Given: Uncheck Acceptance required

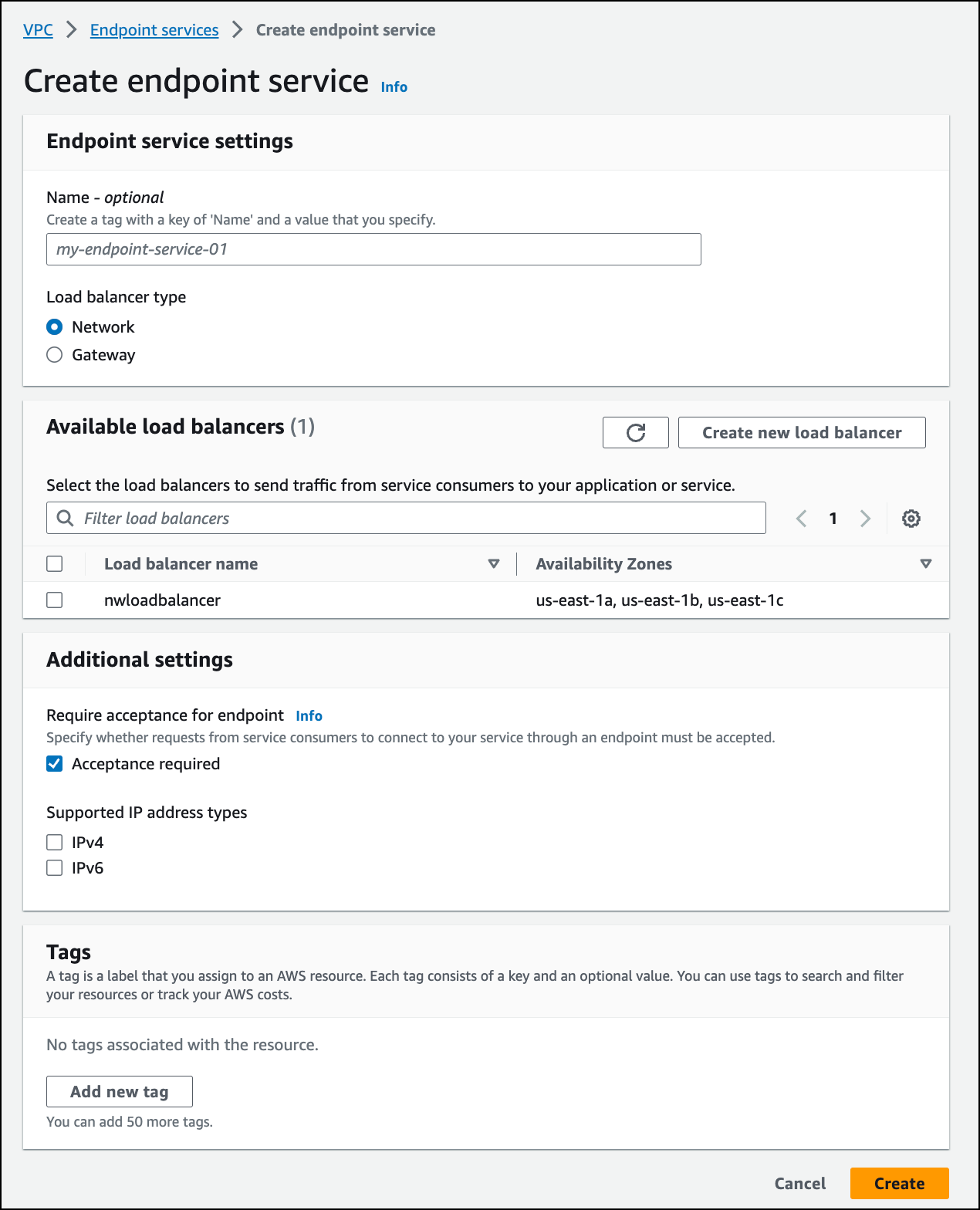Looking at the screenshot, I should click(54, 763).
